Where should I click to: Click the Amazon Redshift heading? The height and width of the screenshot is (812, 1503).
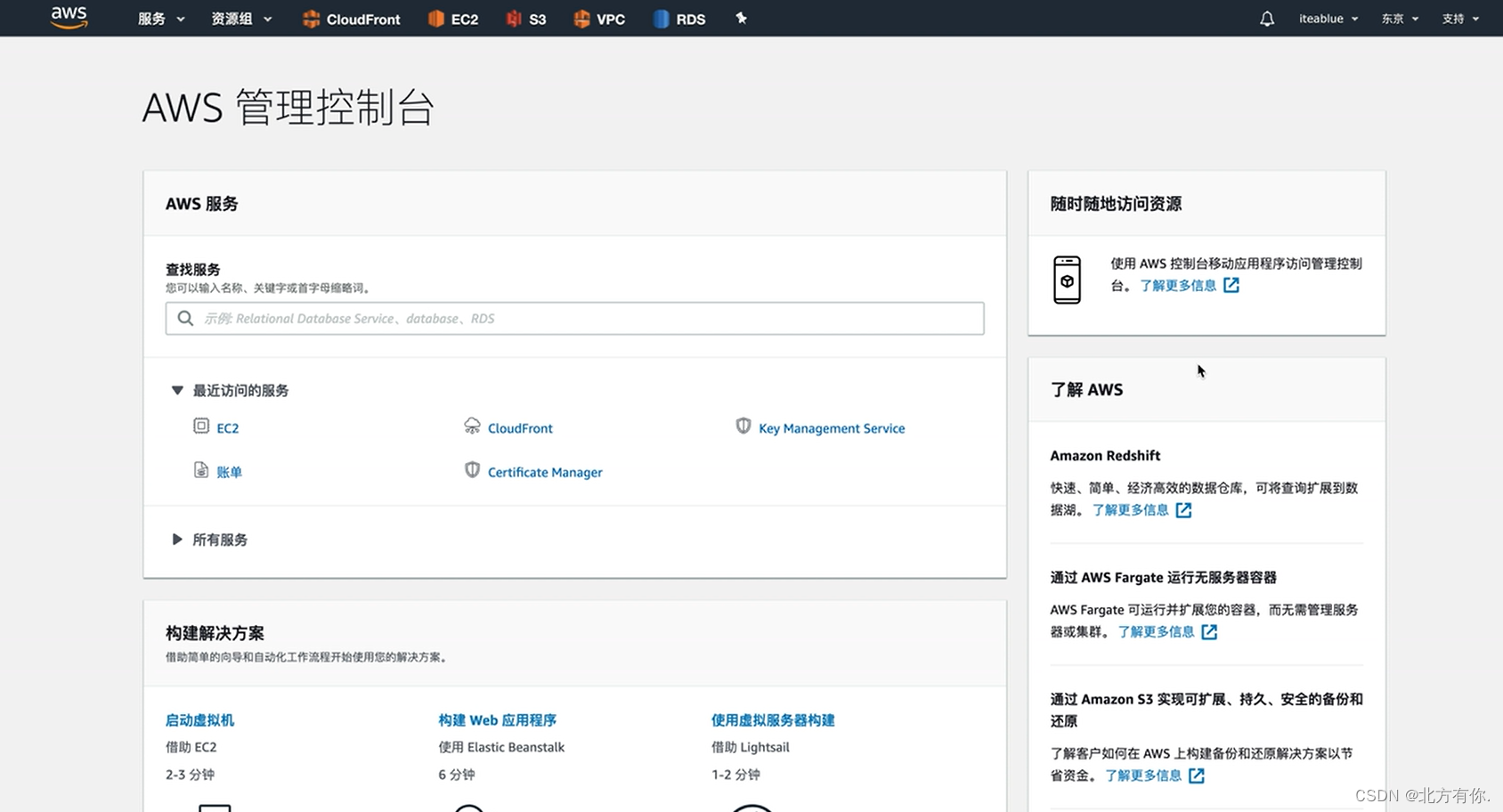(x=1105, y=456)
